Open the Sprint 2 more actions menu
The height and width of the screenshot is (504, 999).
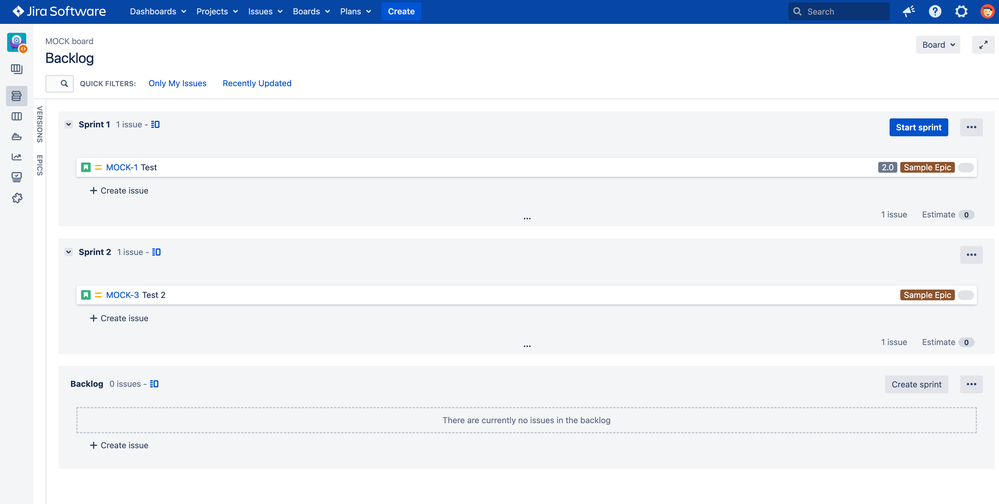[x=971, y=255]
